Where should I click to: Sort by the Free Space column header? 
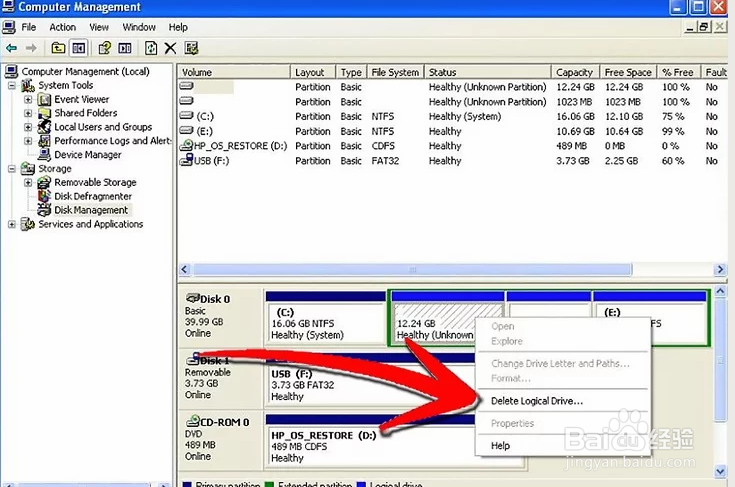click(628, 72)
